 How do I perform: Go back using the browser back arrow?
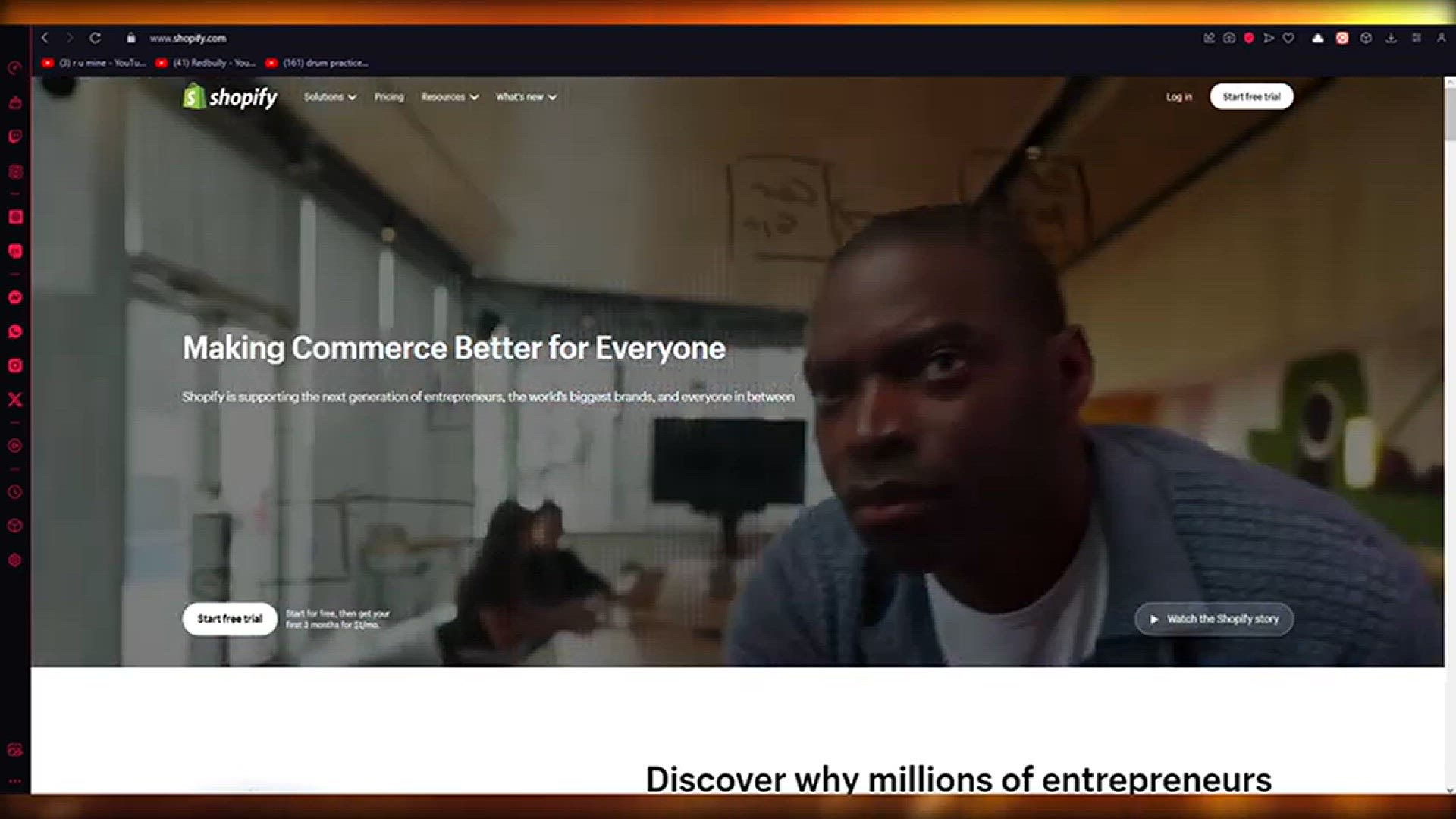click(45, 38)
